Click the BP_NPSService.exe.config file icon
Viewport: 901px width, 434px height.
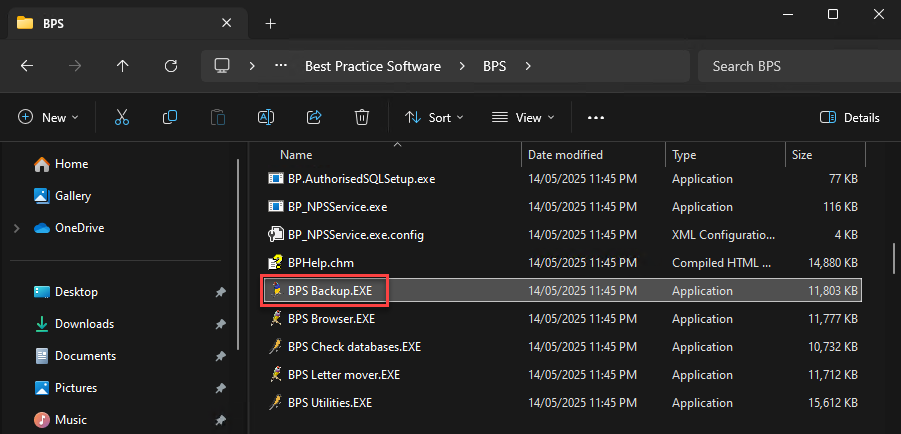tap(276, 235)
